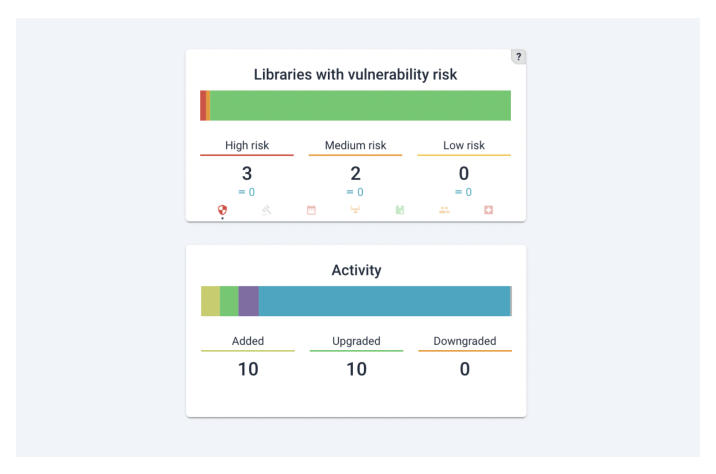Click the red segment of vulnerability bar
Image resolution: width=716 pixels, height=474 pixels.
click(203, 105)
